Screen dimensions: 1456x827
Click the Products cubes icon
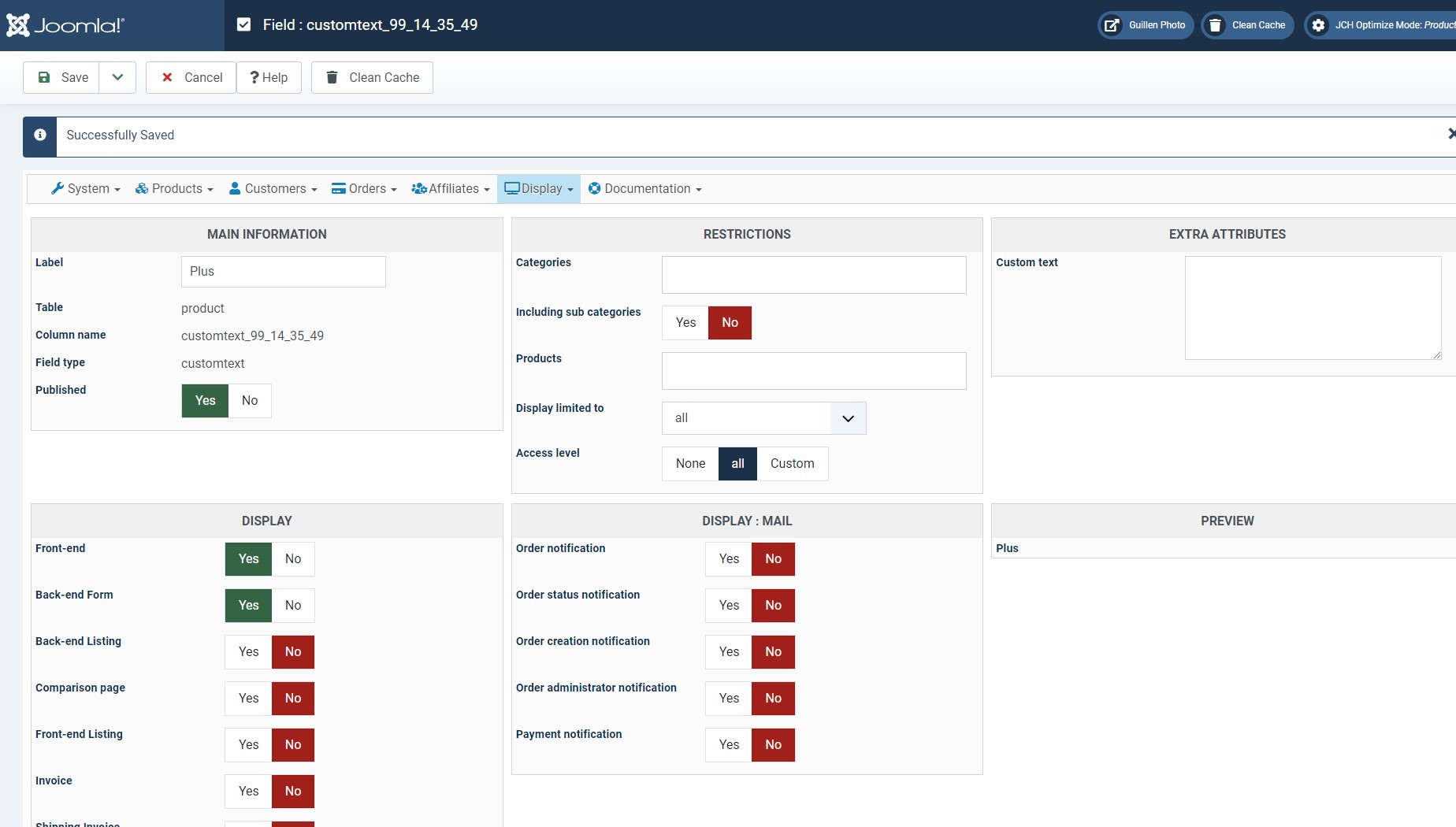[x=142, y=188]
